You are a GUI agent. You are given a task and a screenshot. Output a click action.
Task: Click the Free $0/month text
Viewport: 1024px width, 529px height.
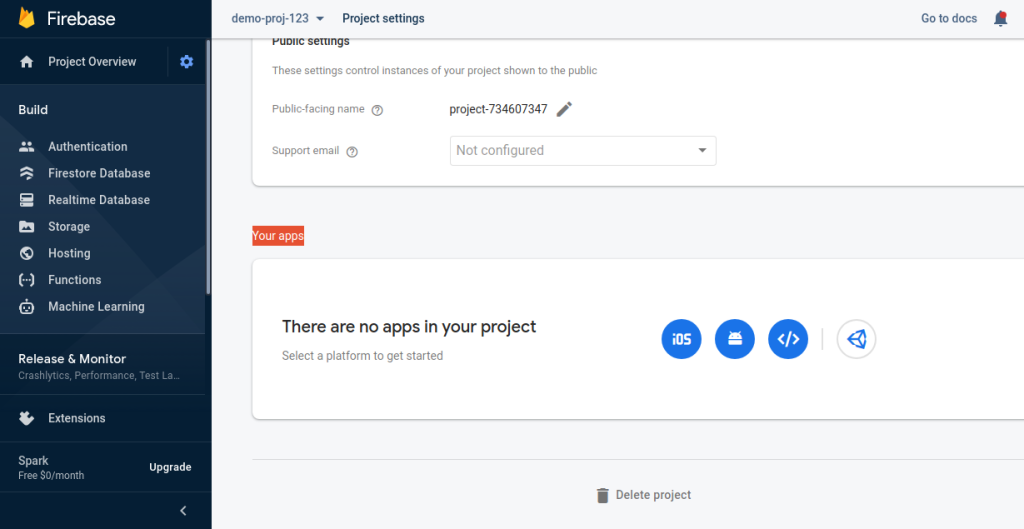click(x=51, y=475)
